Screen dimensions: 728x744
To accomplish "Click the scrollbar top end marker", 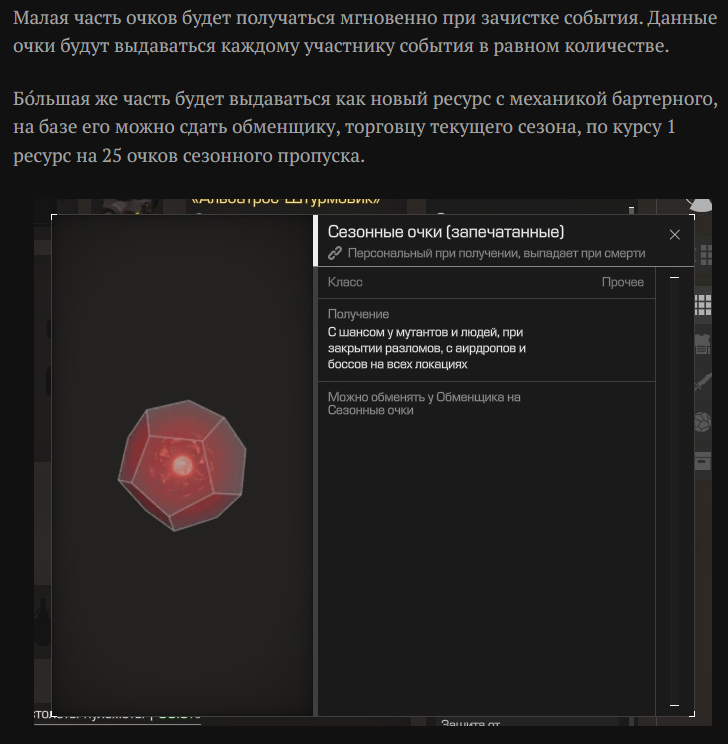I will coord(674,278).
